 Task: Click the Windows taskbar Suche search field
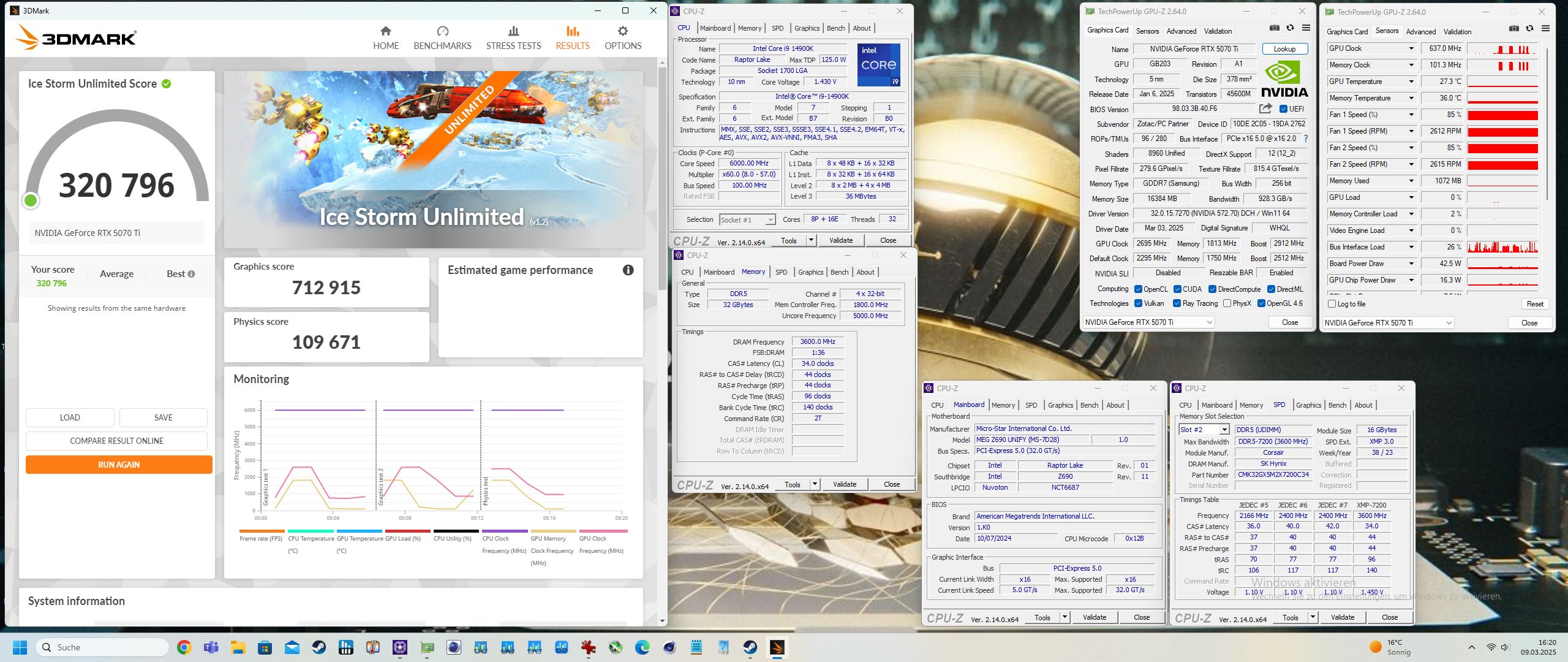click(102, 647)
